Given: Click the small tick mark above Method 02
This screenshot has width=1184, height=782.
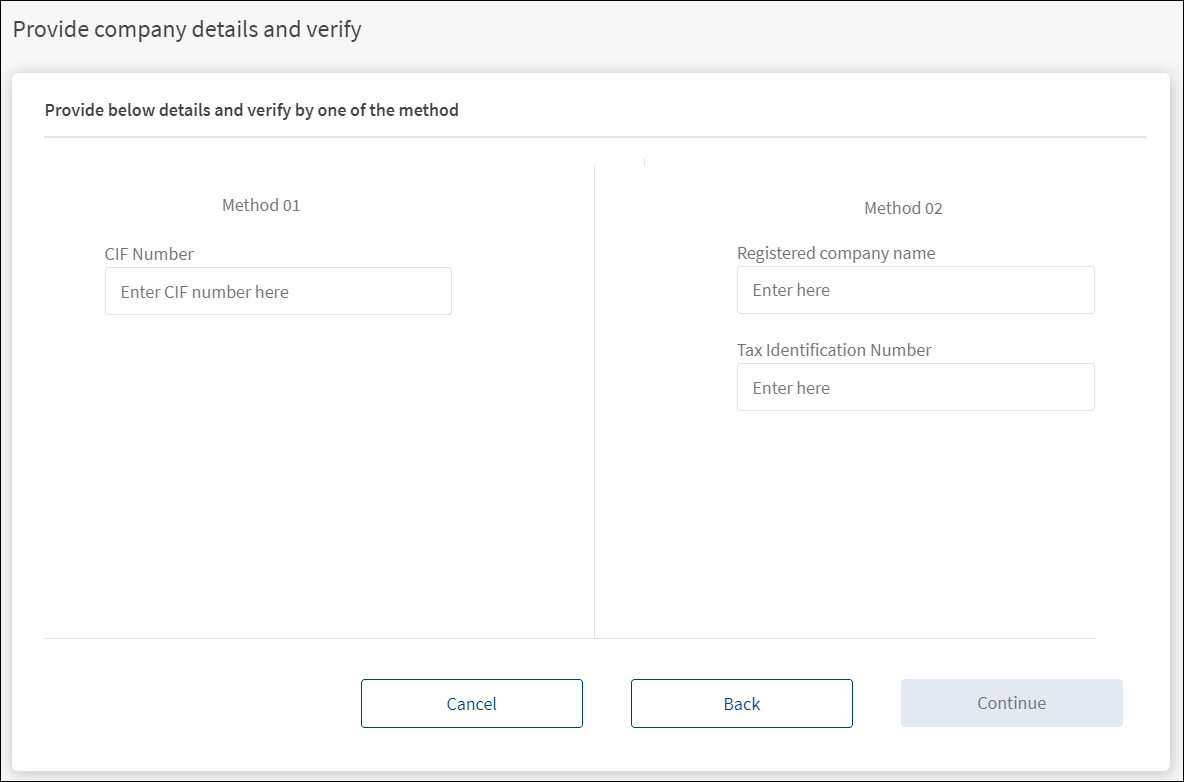Looking at the screenshot, I should point(644,161).
